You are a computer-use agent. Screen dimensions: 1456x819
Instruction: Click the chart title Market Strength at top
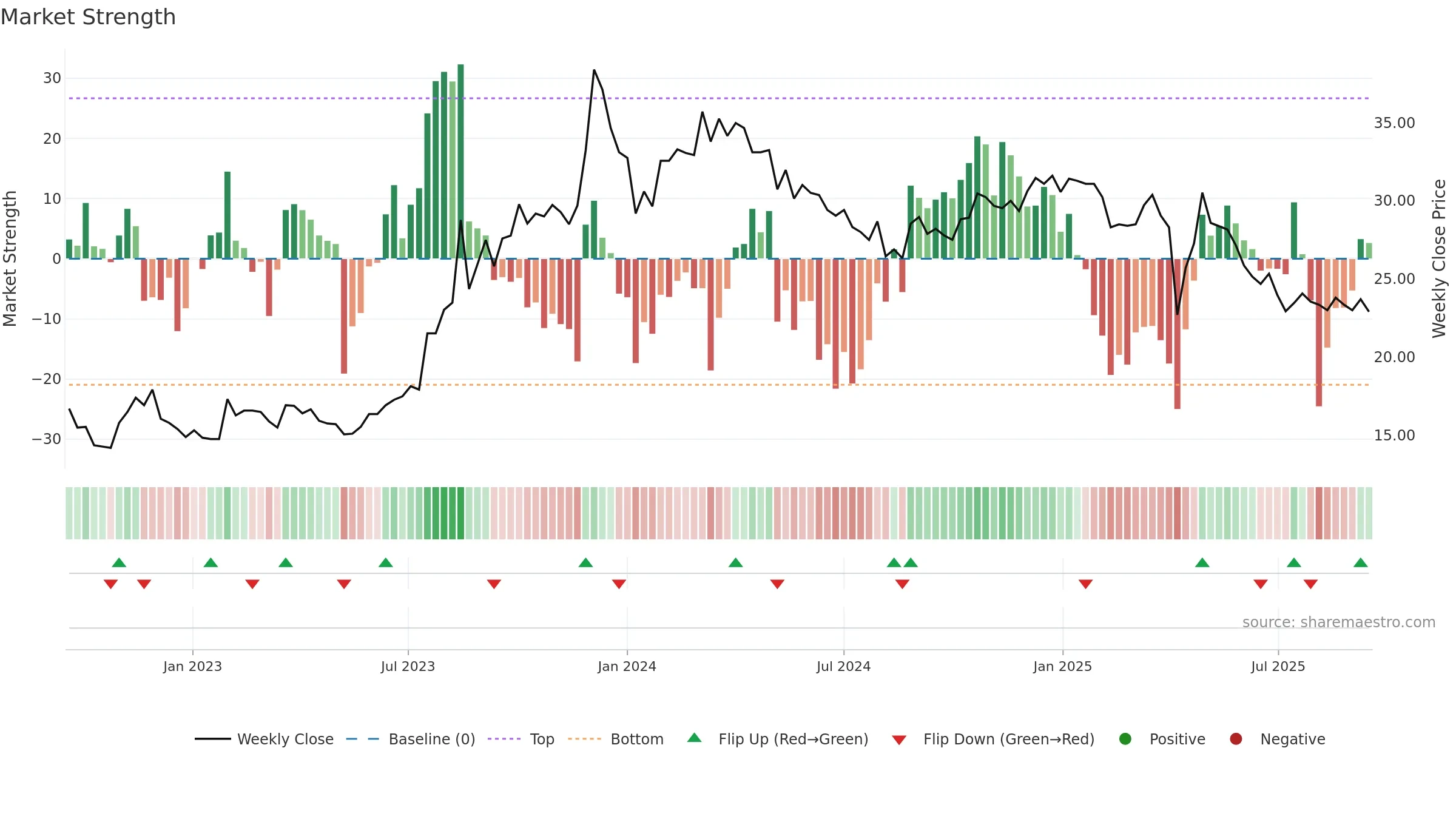[88, 17]
